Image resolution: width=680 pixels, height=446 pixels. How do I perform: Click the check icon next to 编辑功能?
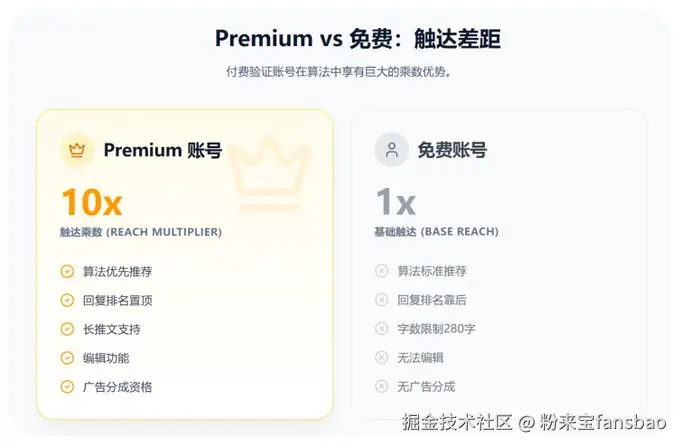pyautogui.click(x=67, y=358)
